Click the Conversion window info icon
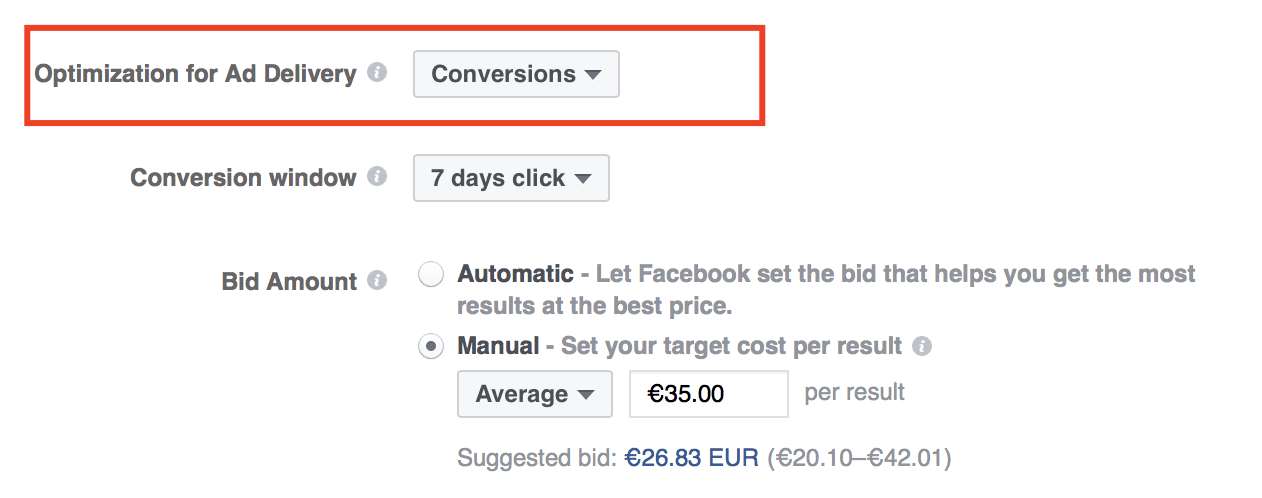 click(376, 177)
